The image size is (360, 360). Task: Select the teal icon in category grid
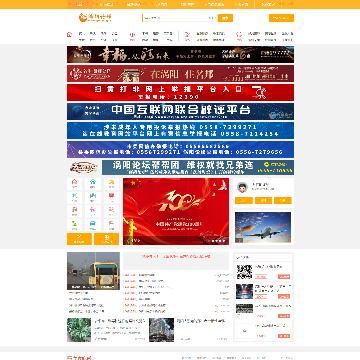tap(93, 197)
